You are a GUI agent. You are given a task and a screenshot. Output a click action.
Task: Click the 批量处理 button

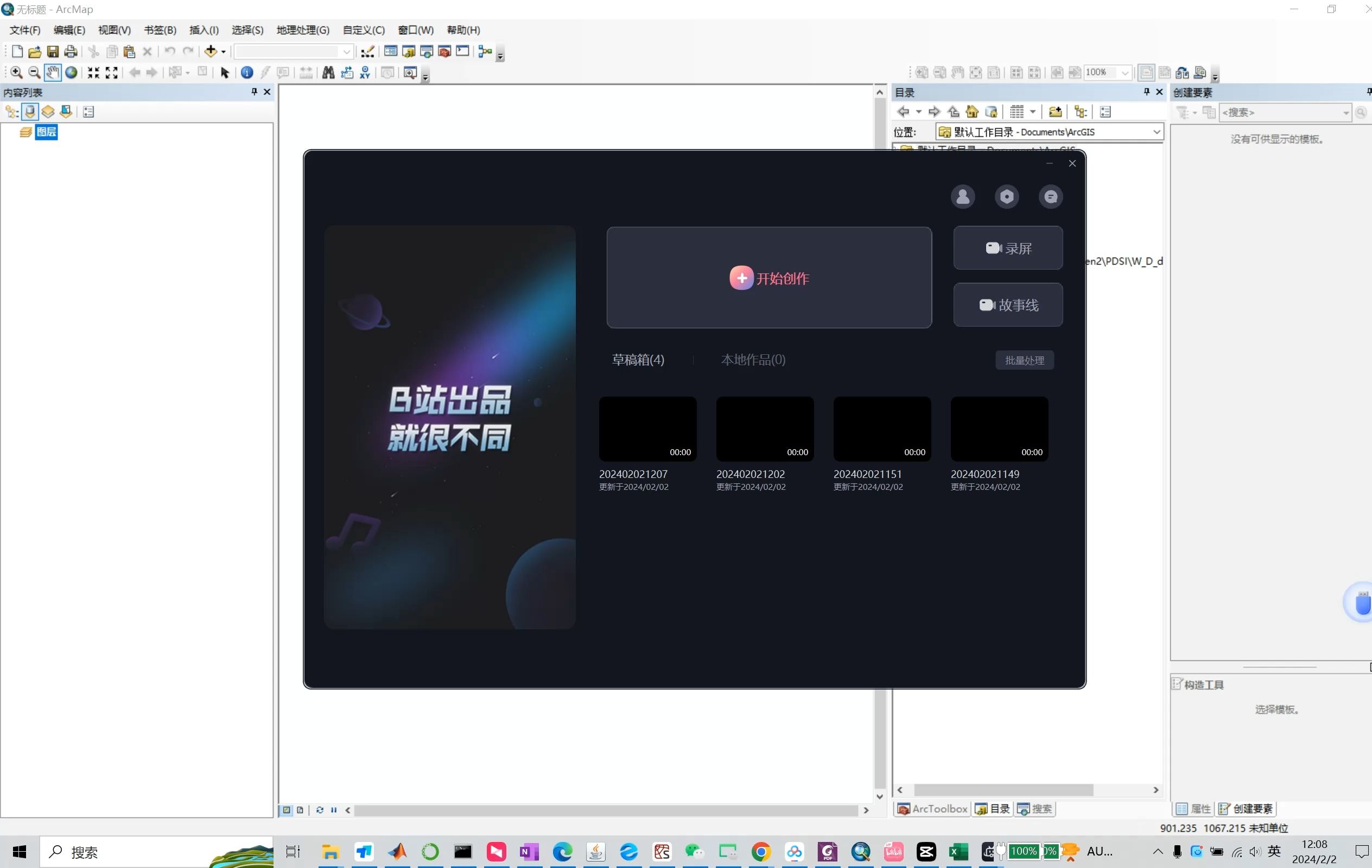point(1024,360)
